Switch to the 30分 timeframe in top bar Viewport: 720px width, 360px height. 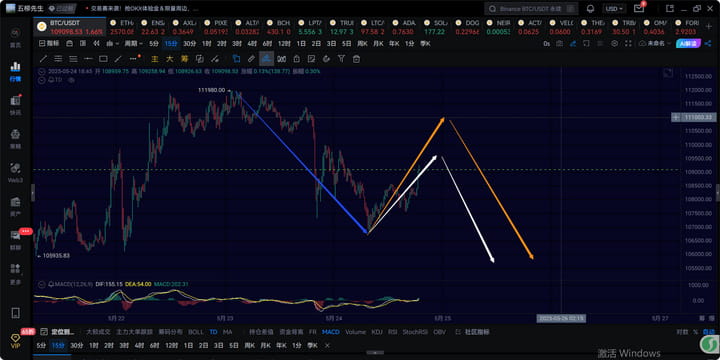pyautogui.click(x=189, y=44)
